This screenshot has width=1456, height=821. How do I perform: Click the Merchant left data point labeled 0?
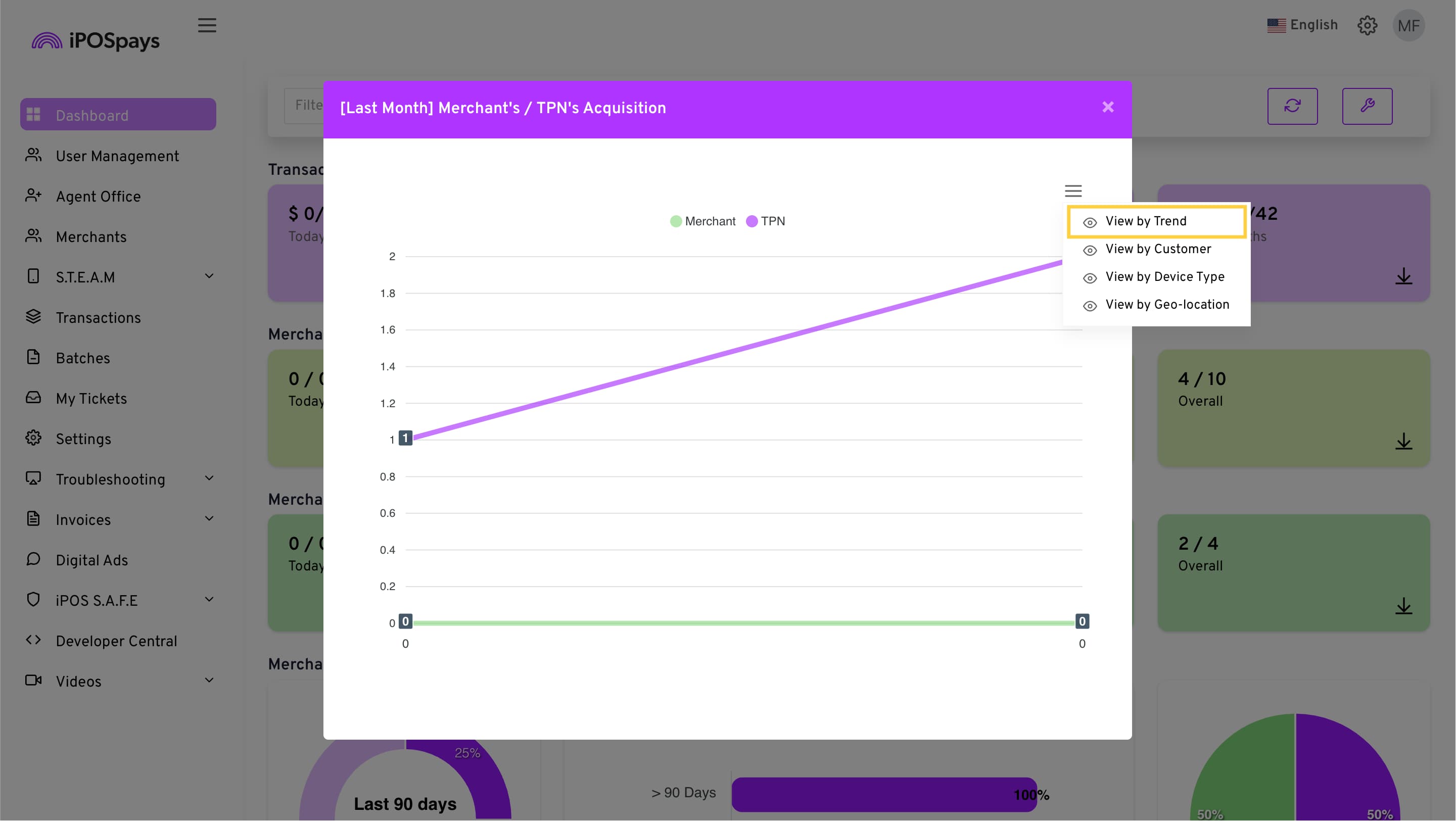pos(405,621)
